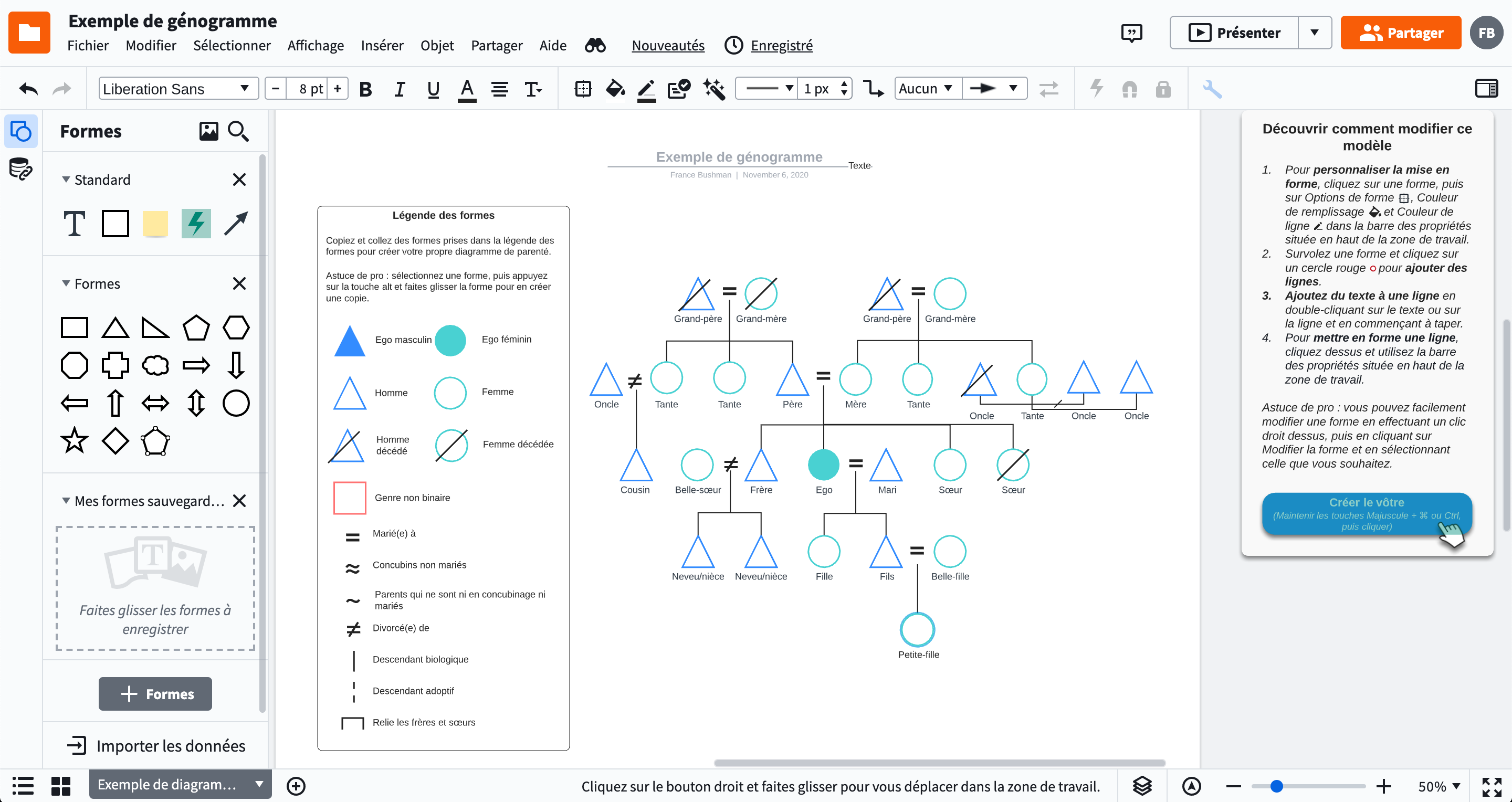
Task: Open the Insérer menu
Action: click(x=382, y=45)
